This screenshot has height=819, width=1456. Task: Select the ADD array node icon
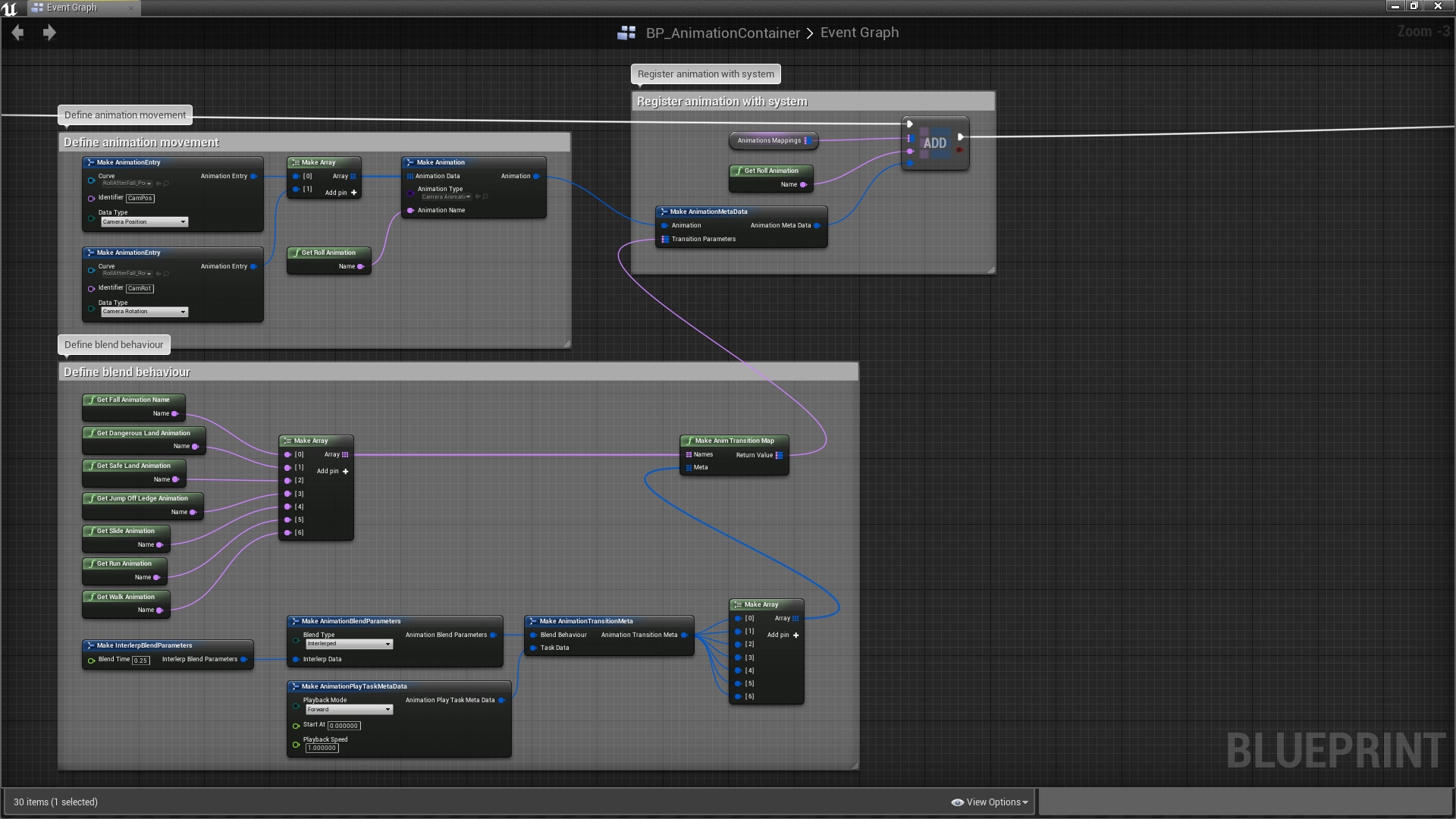click(934, 143)
